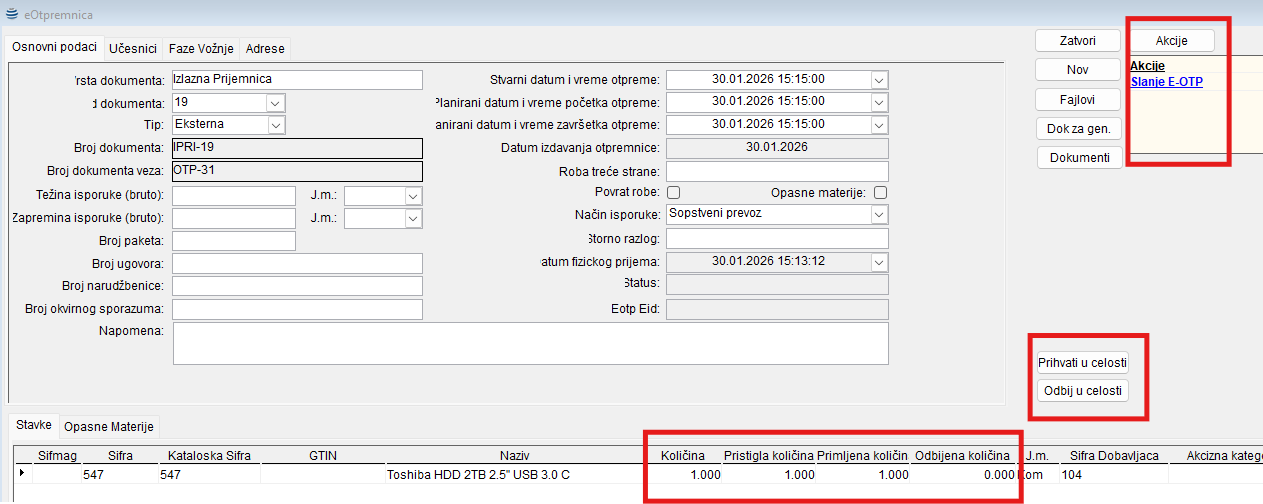This screenshot has width=1263, height=504.
Task: Open the Faze Vožnje tab
Action: [201, 48]
